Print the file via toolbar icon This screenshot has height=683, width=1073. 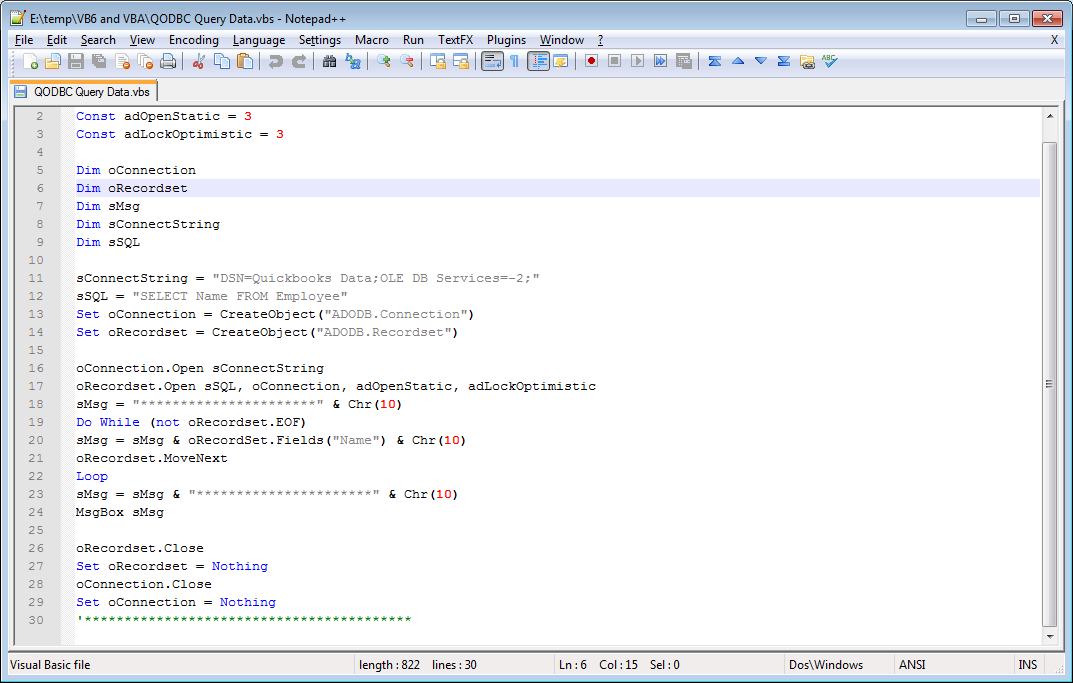coord(167,61)
